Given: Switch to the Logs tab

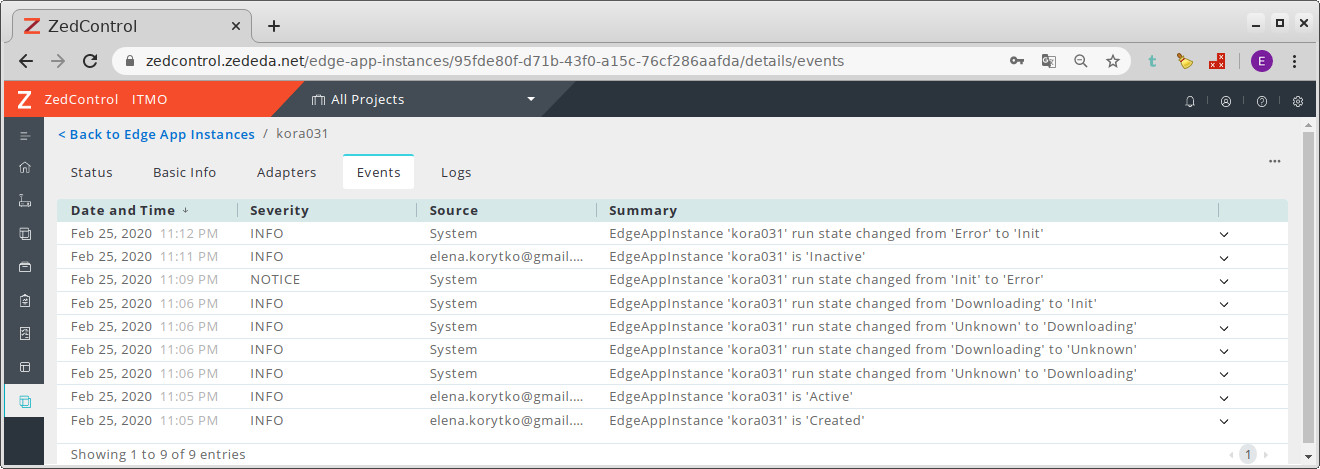Looking at the screenshot, I should (456, 172).
